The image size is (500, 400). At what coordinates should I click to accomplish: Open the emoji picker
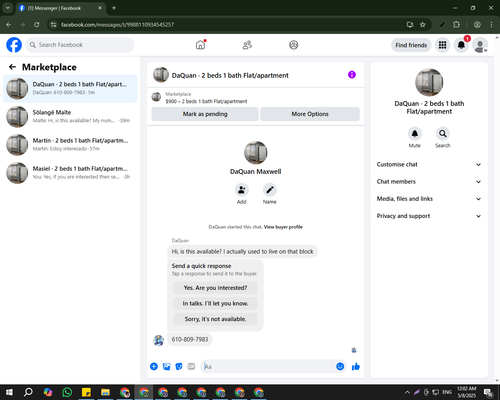pyautogui.click(x=340, y=367)
